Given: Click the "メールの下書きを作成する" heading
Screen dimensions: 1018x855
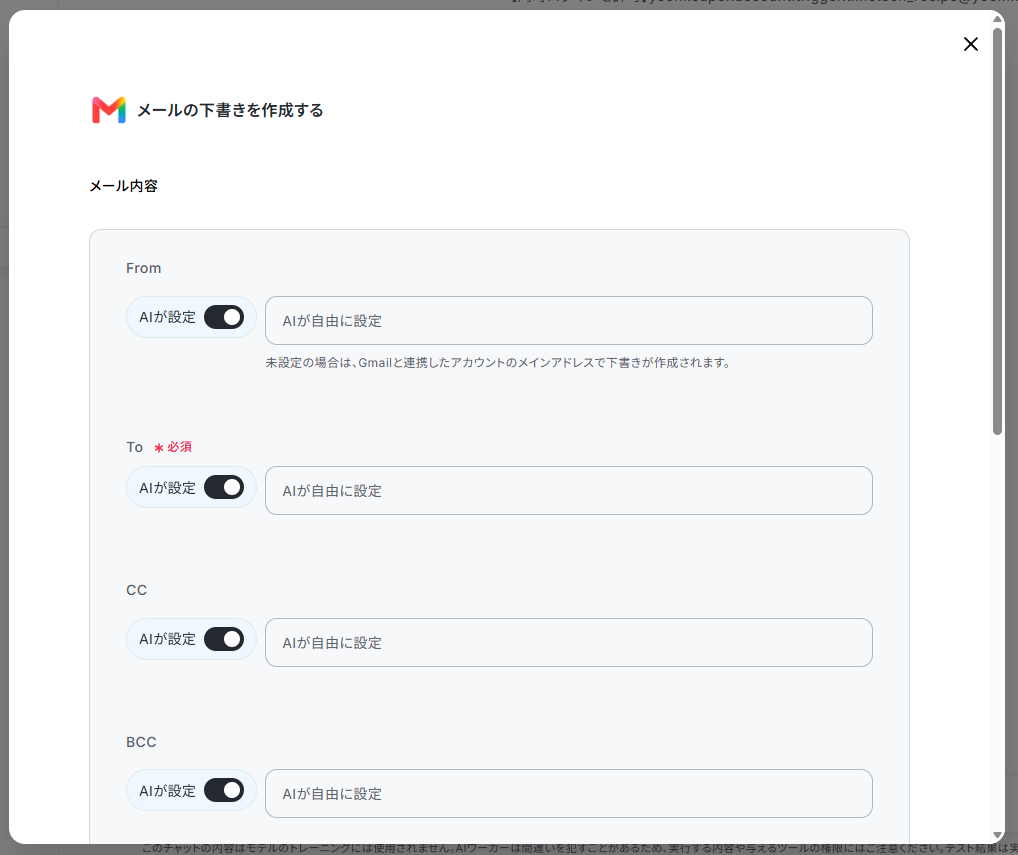Looking at the screenshot, I should [230, 110].
